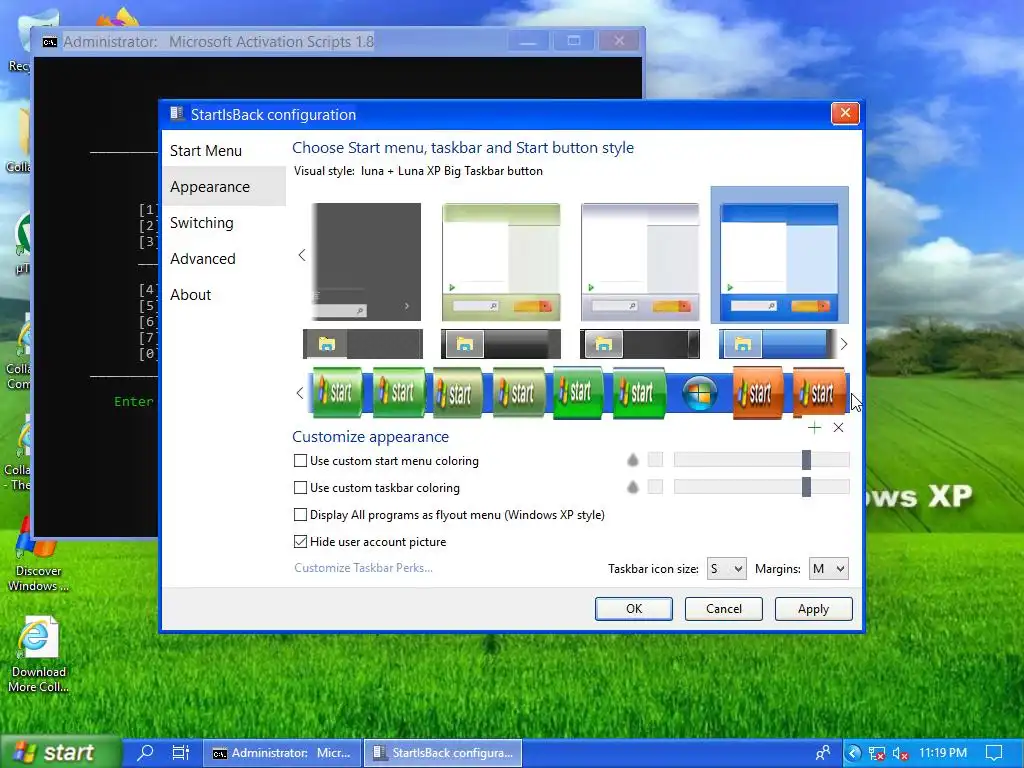
Task: Click taskbar color droplet icon
Action: (x=632, y=487)
